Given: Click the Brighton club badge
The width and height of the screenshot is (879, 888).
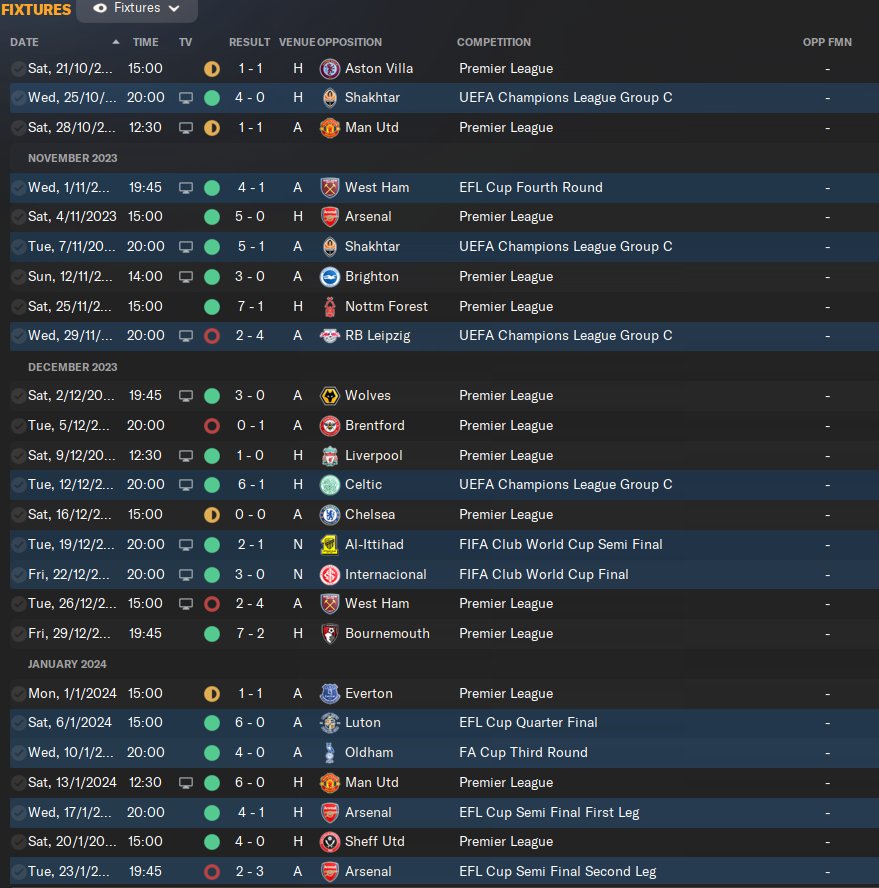Looking at the screenshot, I should [x=330, y=277].
